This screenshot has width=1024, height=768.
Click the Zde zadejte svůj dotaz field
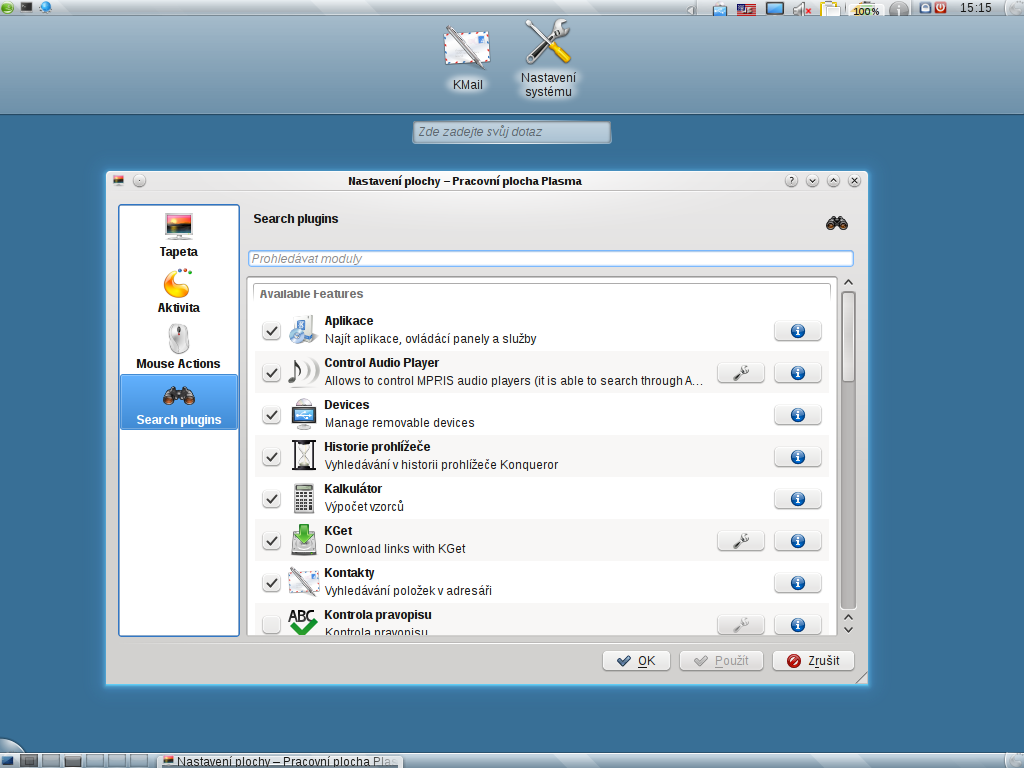click(512, 132)
